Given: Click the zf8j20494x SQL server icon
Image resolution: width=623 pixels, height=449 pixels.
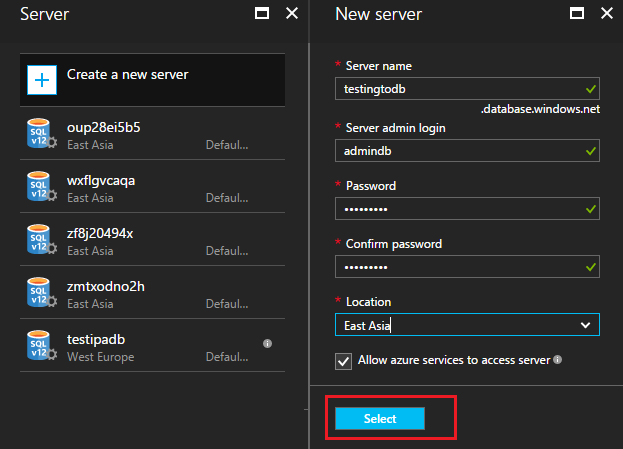Looking at the screenshot, I should 42,242.
